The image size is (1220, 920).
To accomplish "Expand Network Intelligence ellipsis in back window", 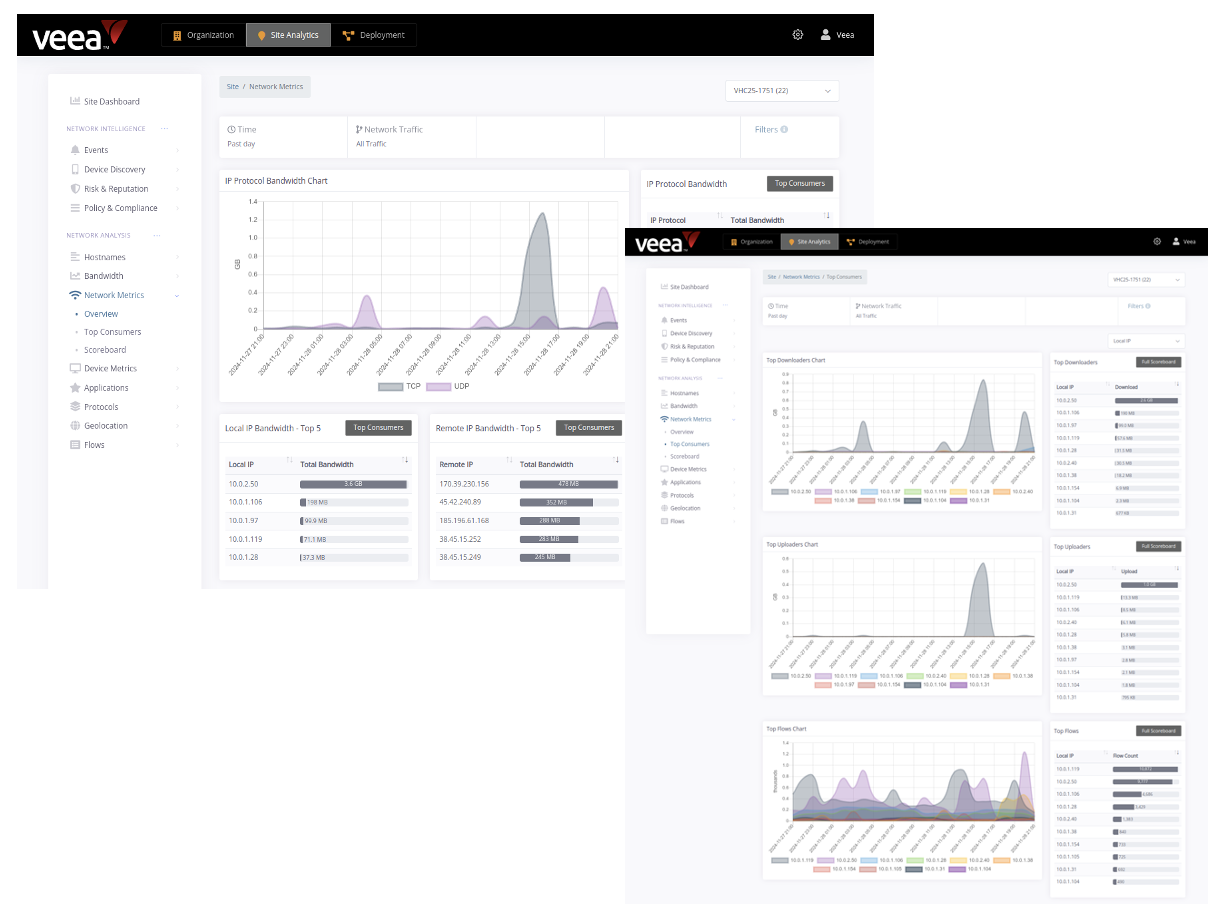I will pos(164,129).
